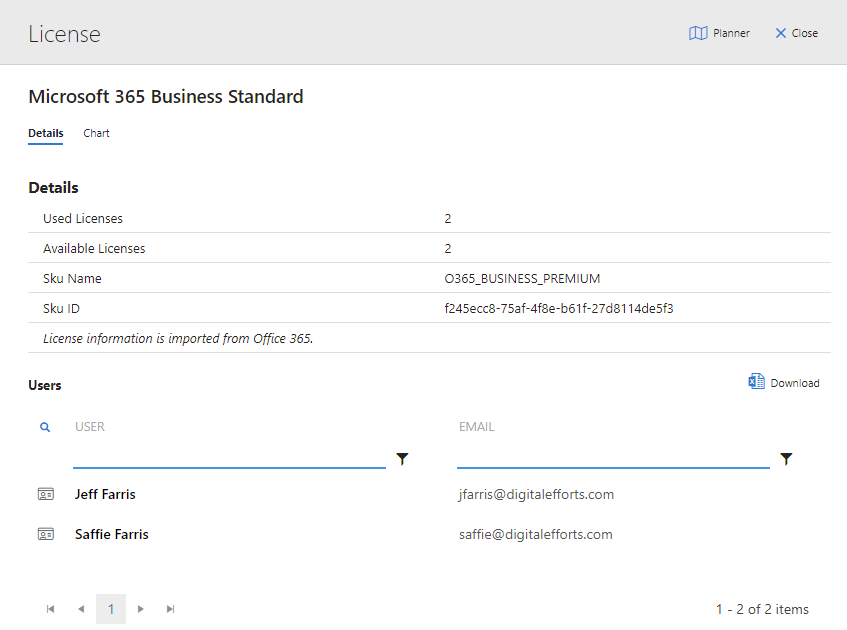Screen dimensions: 847x630
Task: Sort by USER column header
Action: coord(90,426)
